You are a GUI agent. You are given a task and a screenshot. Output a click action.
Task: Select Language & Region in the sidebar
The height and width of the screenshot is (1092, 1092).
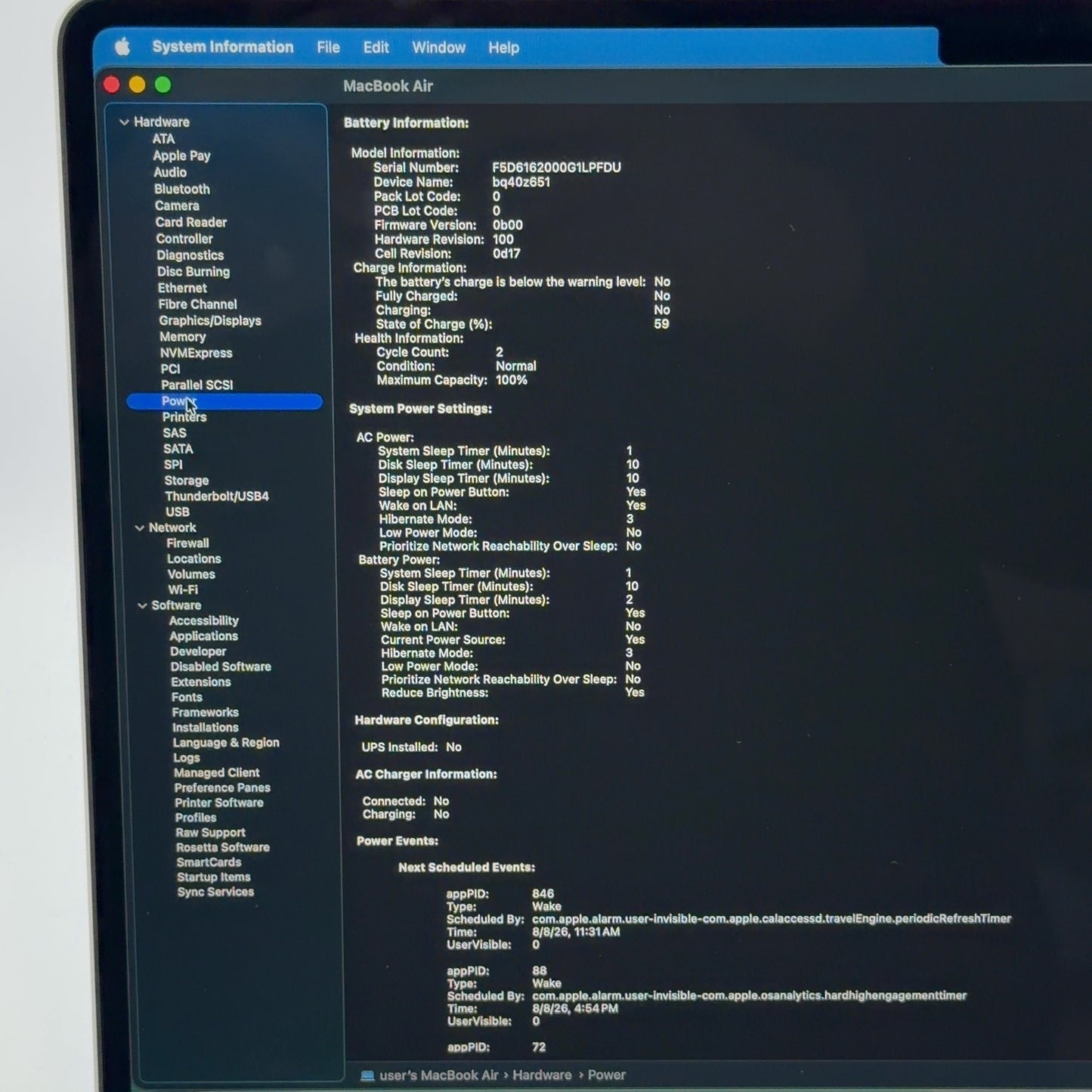pyautogui.click(x=226, y=743)
